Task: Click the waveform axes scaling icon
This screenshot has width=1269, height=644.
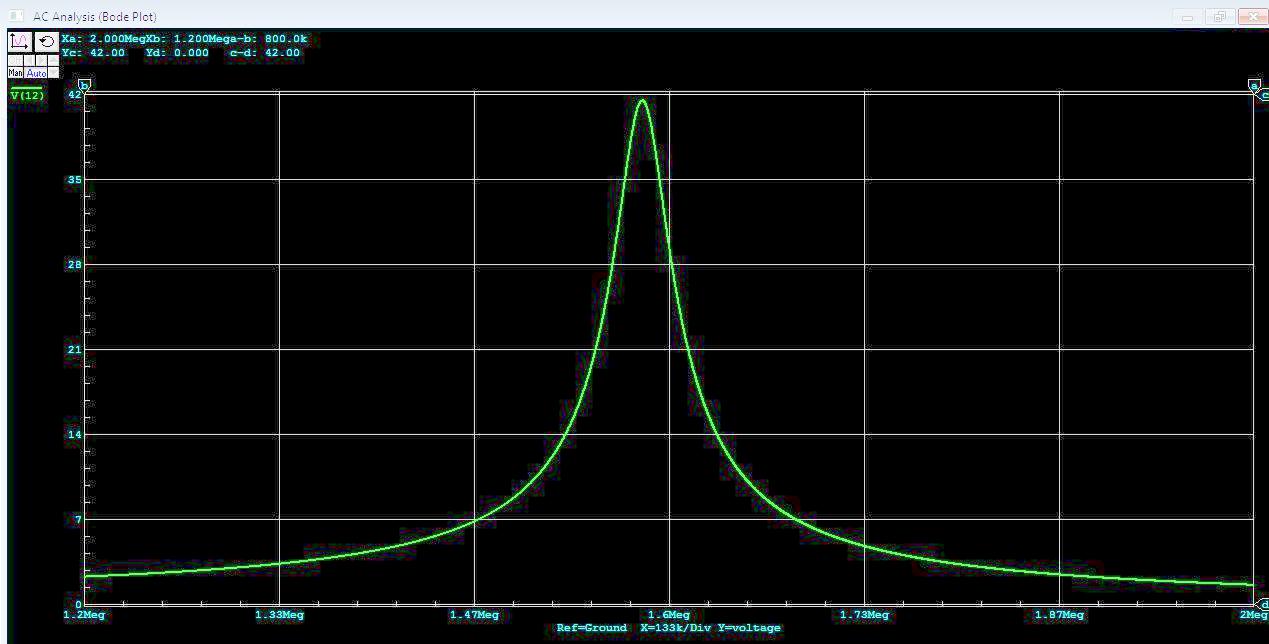Action: coord(20,41)
